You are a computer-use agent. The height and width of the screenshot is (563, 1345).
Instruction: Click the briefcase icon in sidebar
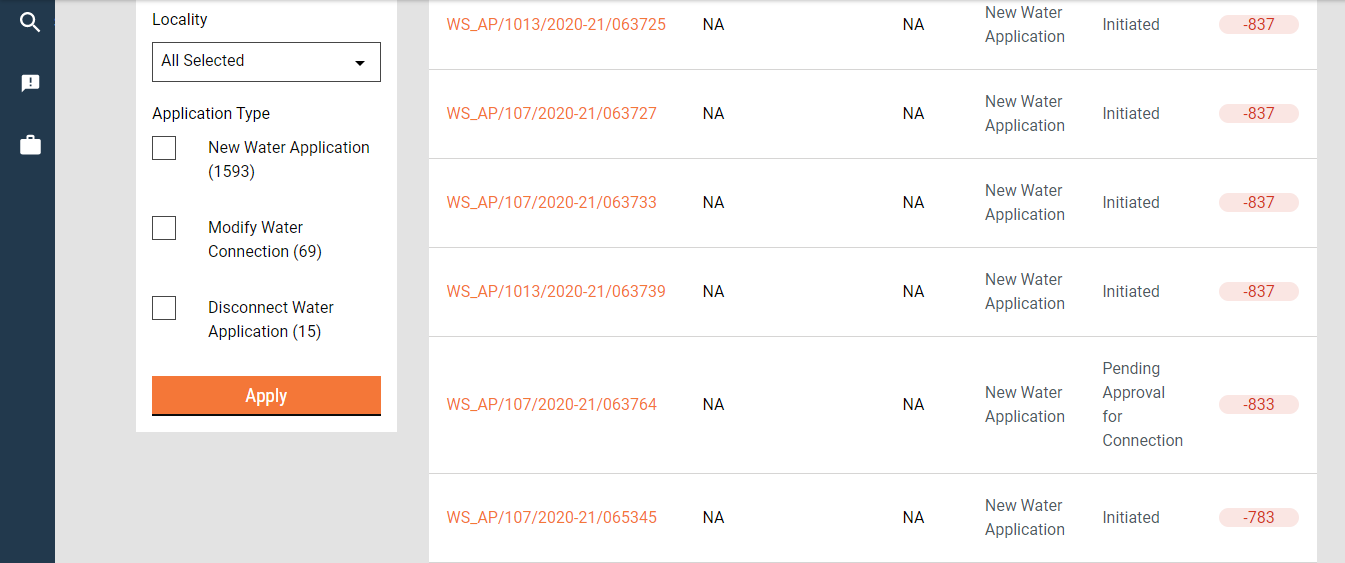(x=30, y=146)
